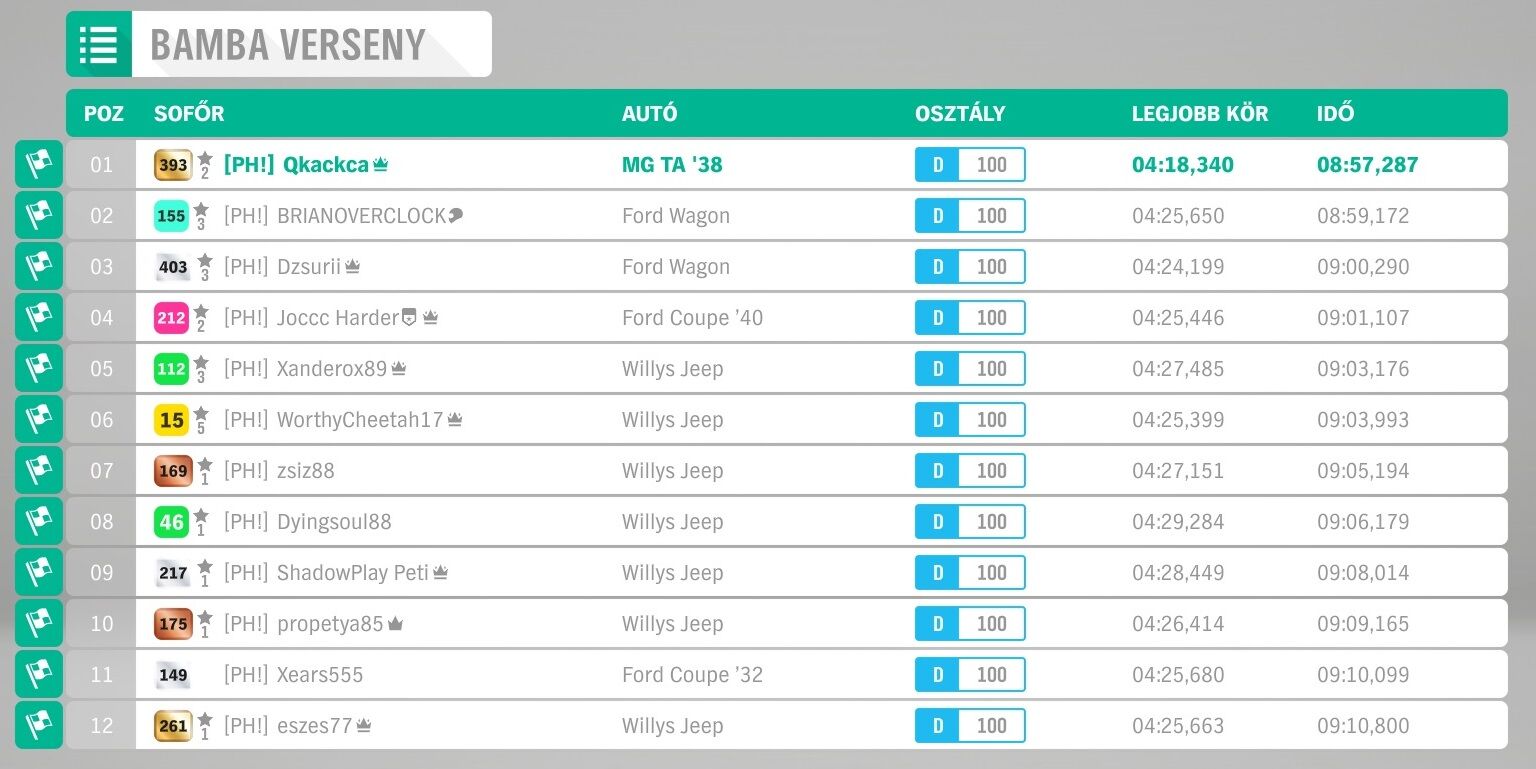Screen dimensions: 1536x769
Task: Click the finish flag icon for position 01
Action: pos(39,164)
